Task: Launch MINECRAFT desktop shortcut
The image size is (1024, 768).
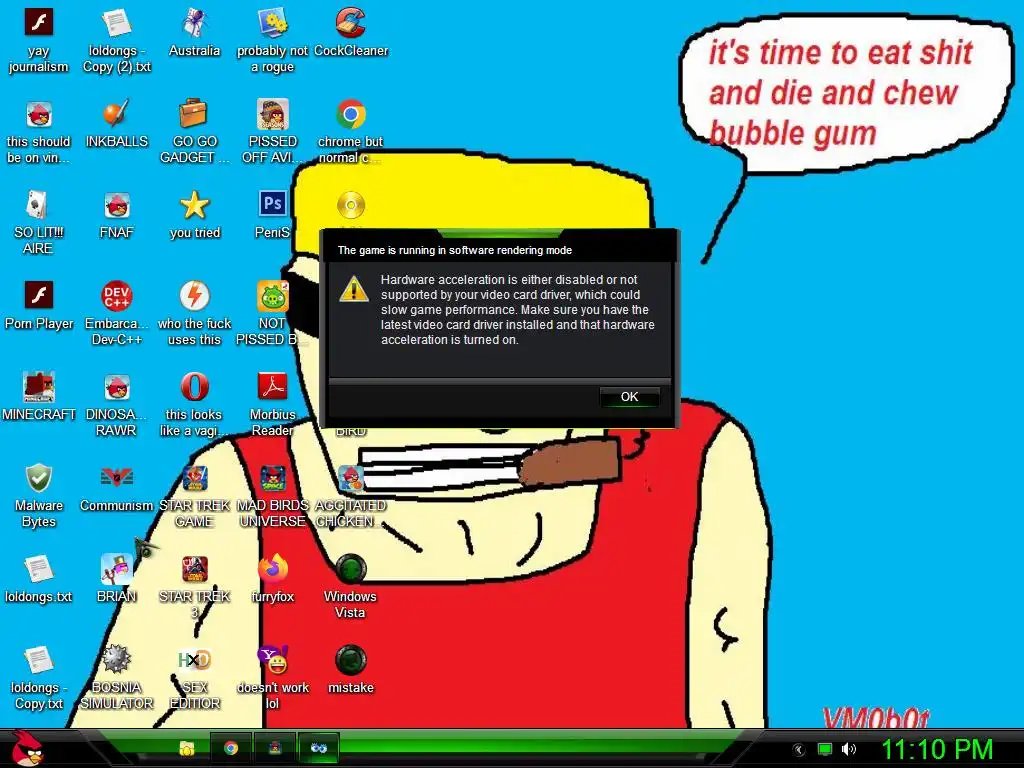Action: 39,387
